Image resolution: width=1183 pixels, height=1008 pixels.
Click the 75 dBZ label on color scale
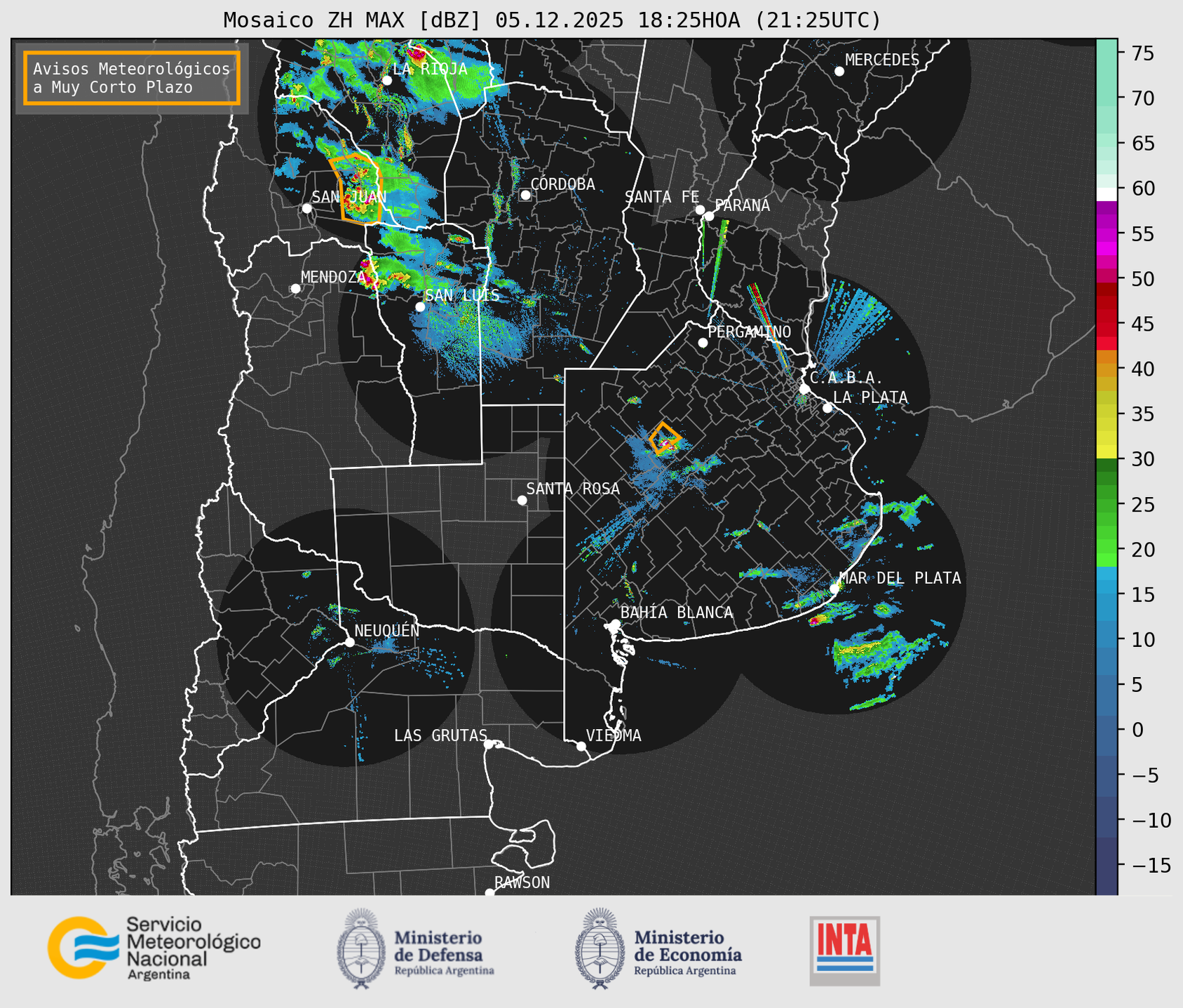click(1142, 53)
